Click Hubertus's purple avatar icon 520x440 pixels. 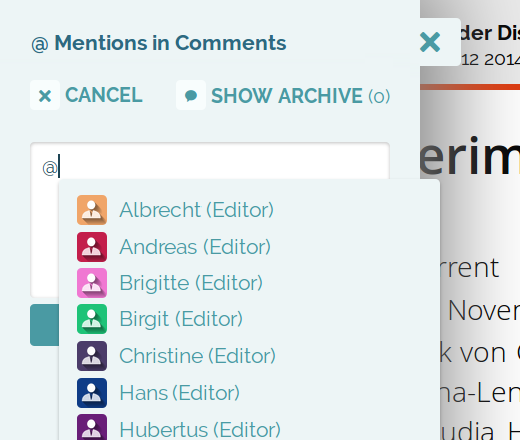point(92,427)
